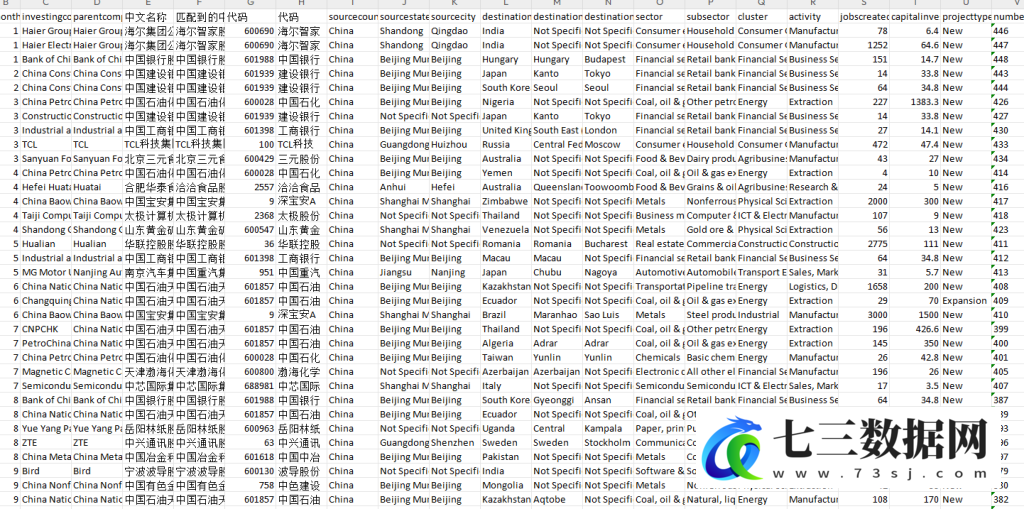Click the 'Moscow' cell
The image size is (1024, 509).
(608, 144)
